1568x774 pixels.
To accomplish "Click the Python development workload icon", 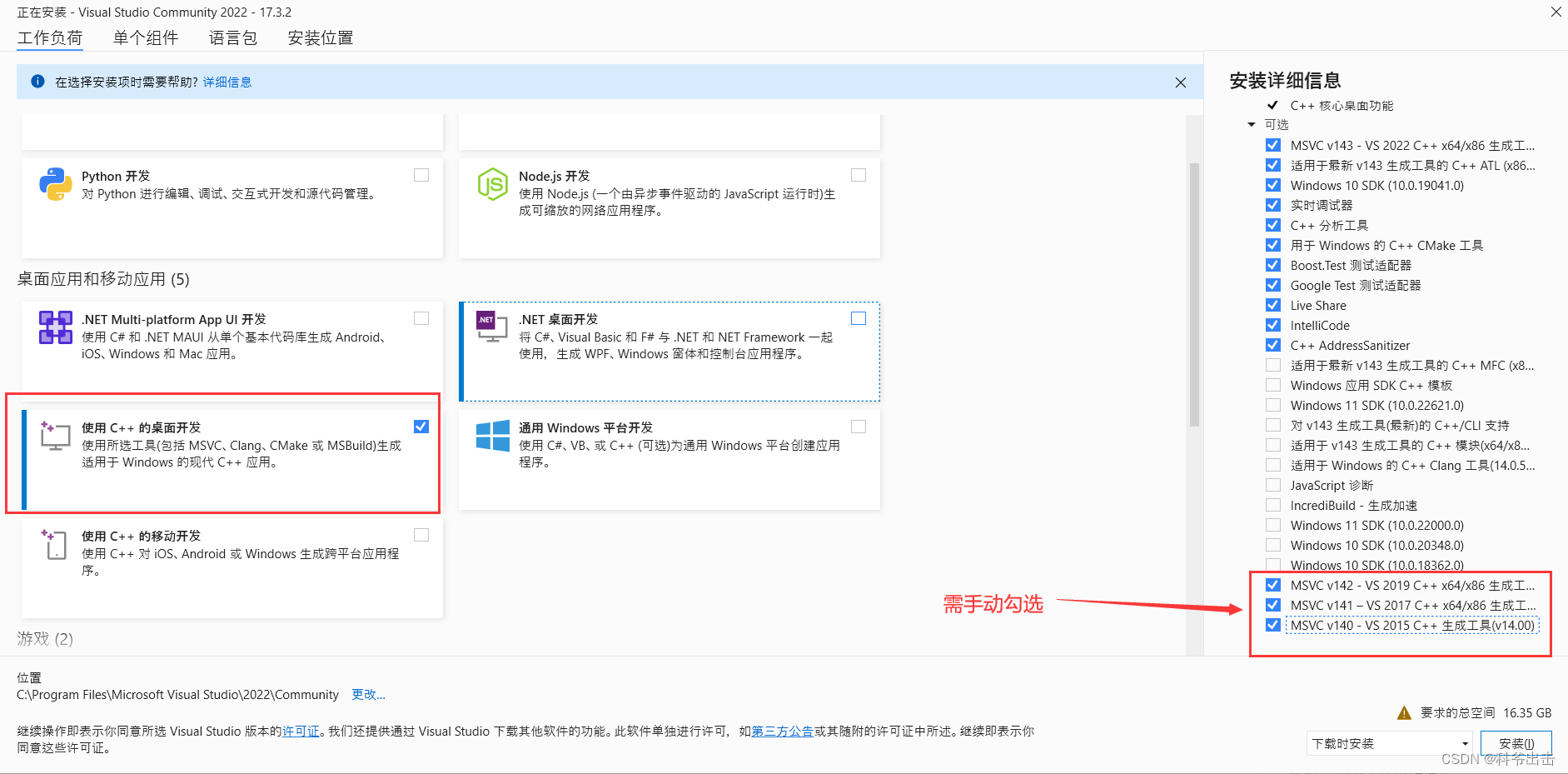I will pos(56,184).
